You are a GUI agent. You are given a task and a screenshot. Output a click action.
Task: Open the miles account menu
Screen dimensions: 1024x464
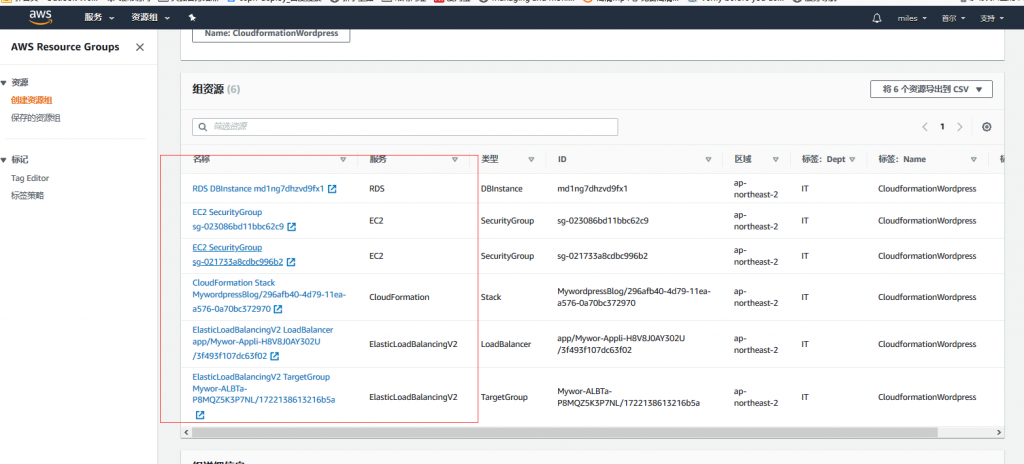click(912, 18)
